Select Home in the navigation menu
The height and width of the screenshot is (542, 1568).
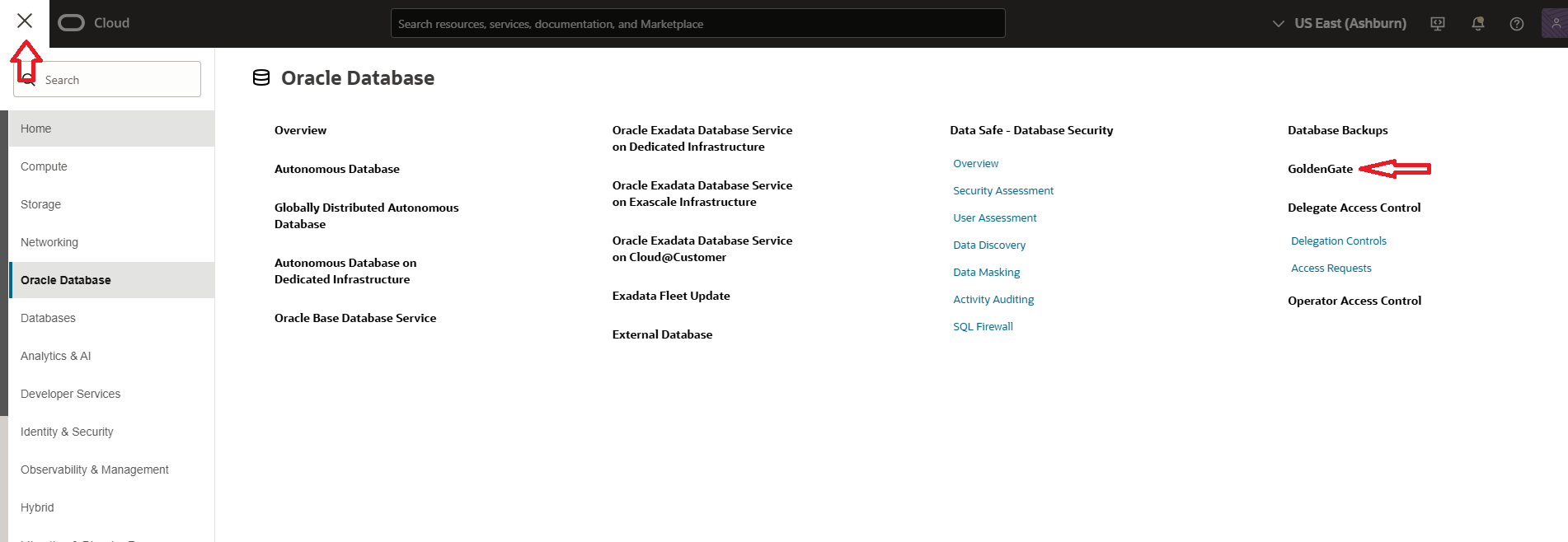[111, 128]
